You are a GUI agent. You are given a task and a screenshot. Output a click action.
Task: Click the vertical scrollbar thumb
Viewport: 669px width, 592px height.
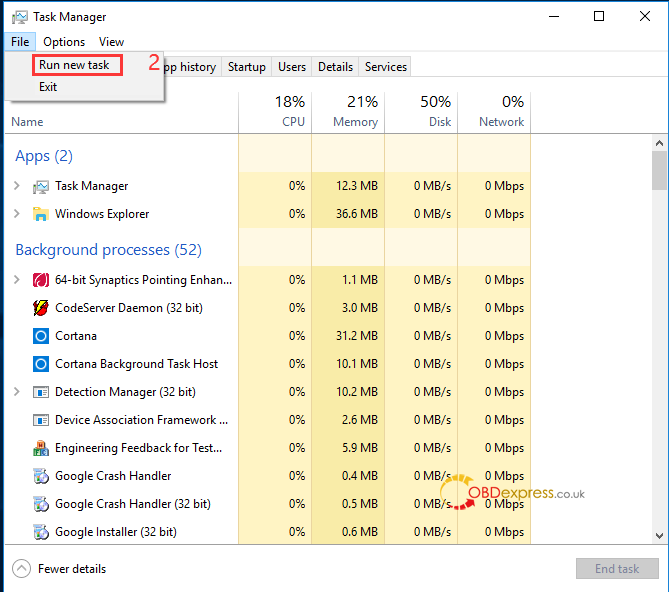point(659,171)
